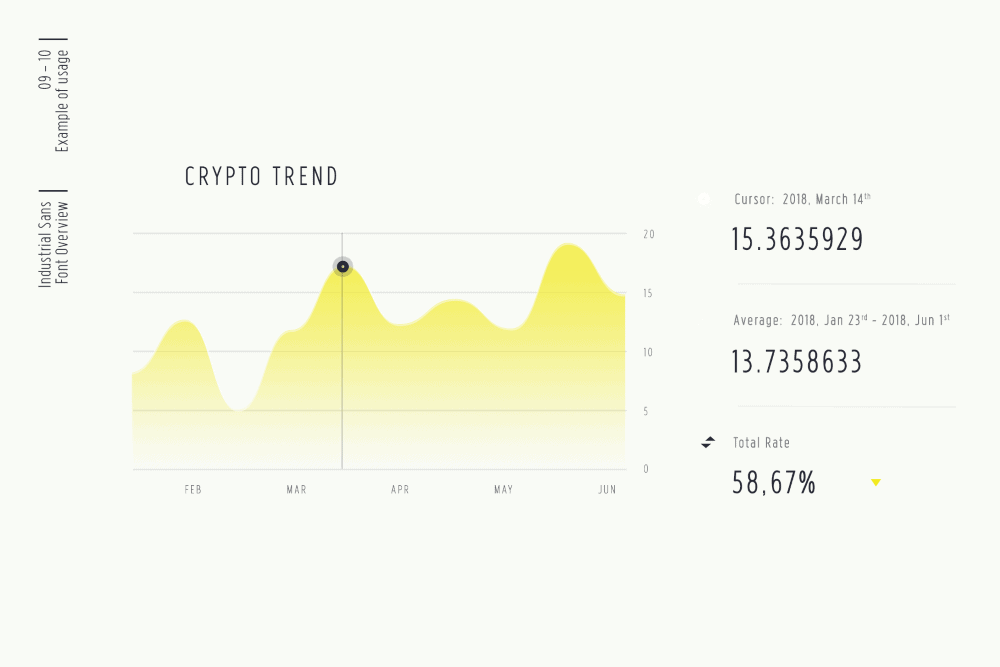Screen dimensions: 1000x667
Task: Click the average value 13.7358633
Action: [796, 362]
